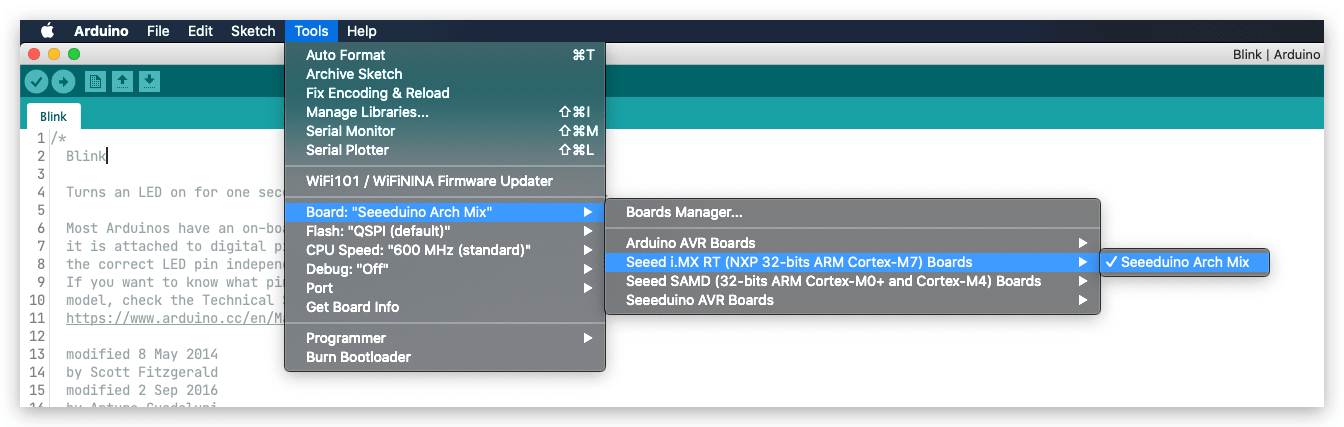Open the Arduino application menu
The height and width of the screenshot is (427, 1344).
point(101,31)
